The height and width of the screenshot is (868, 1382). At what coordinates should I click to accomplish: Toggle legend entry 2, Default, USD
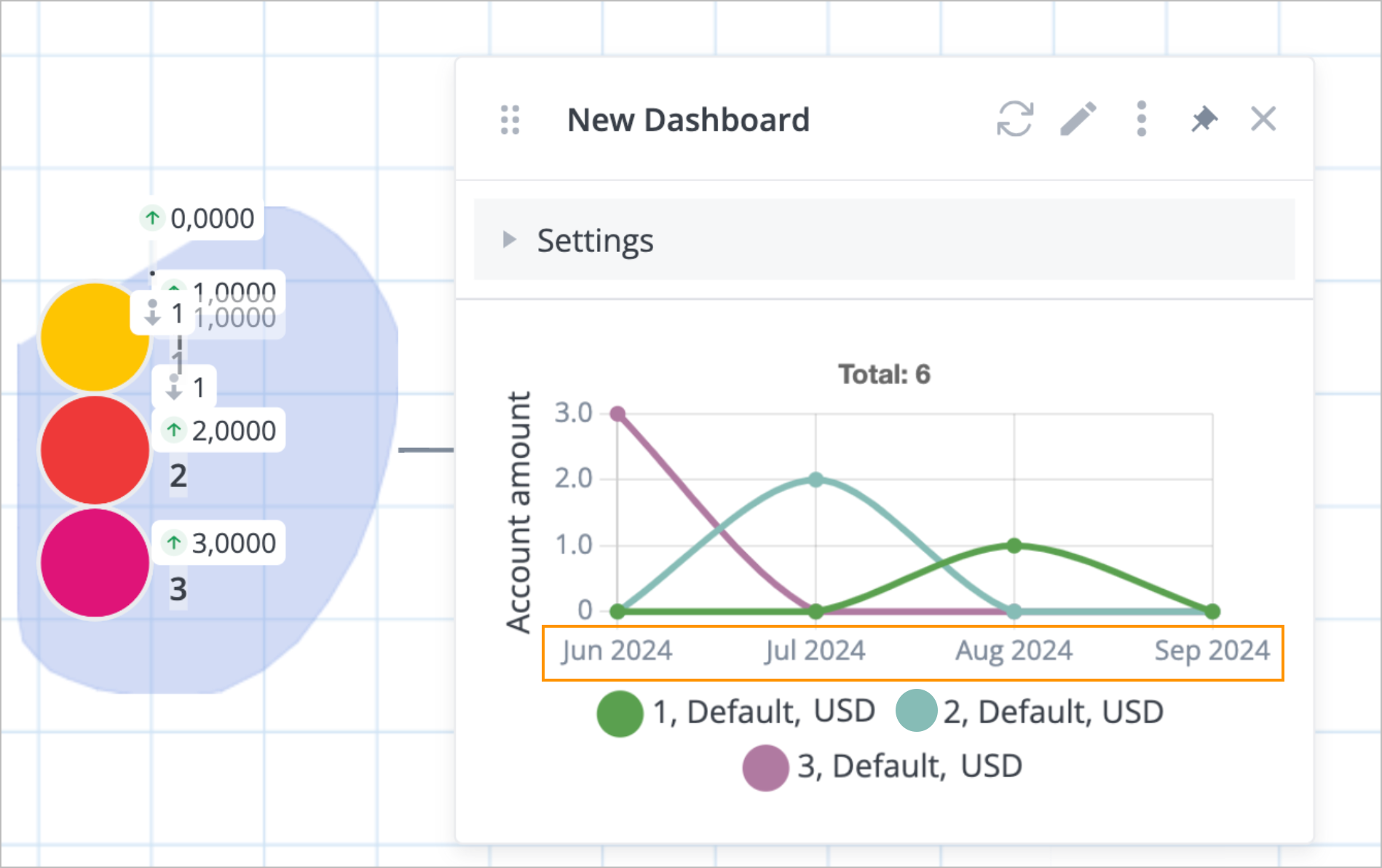(x=1029, y=711)
